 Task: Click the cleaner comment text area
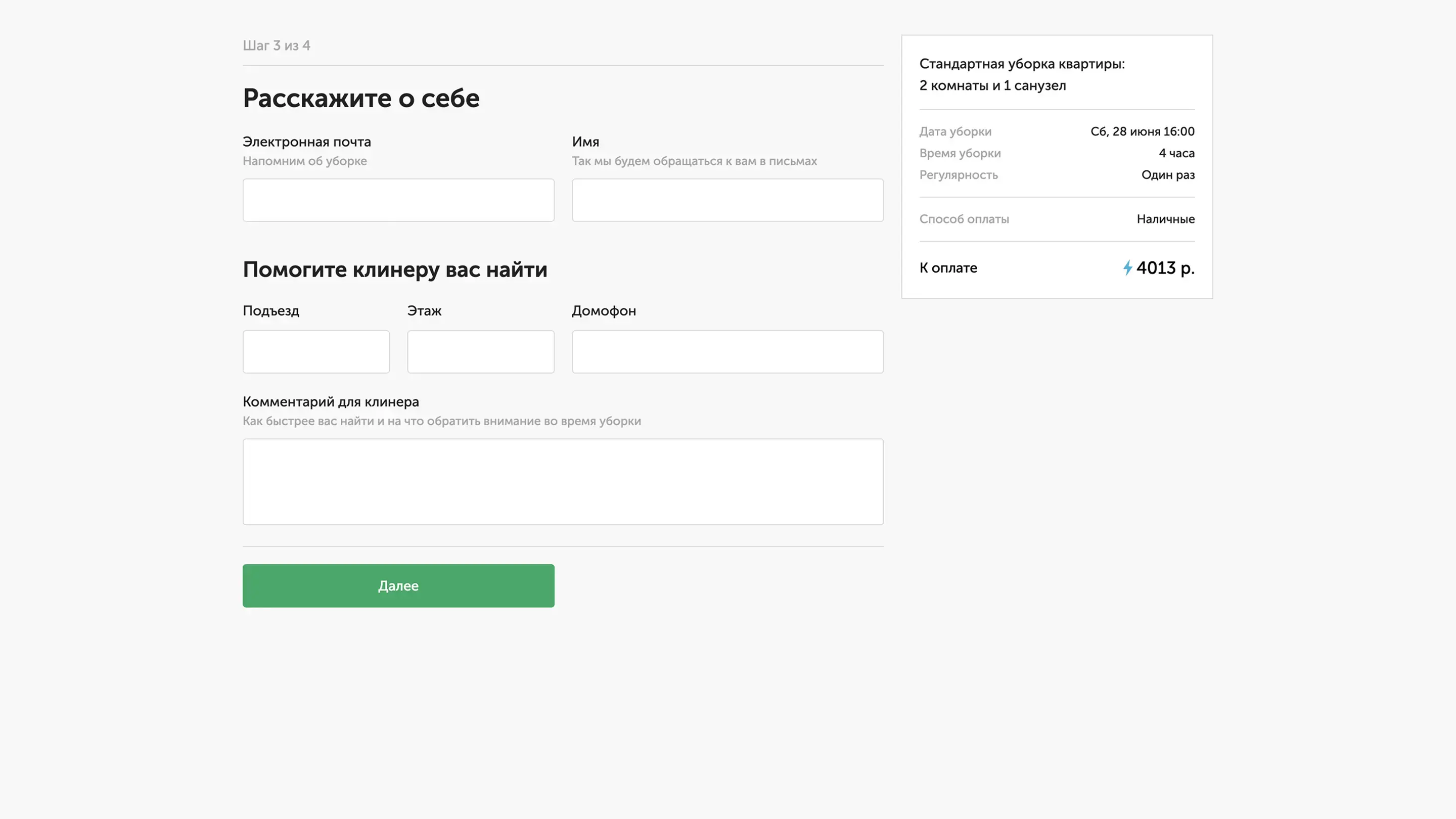(x=562, y=482)
